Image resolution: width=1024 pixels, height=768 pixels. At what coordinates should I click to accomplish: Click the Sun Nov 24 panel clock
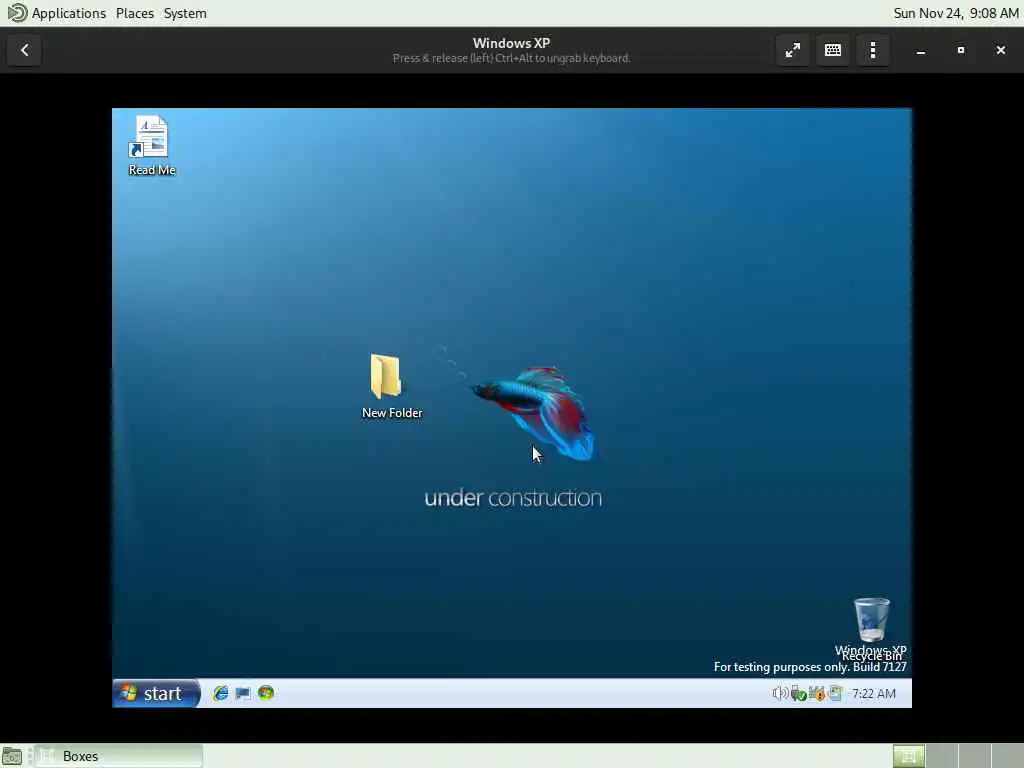click(x=955, y=13)
